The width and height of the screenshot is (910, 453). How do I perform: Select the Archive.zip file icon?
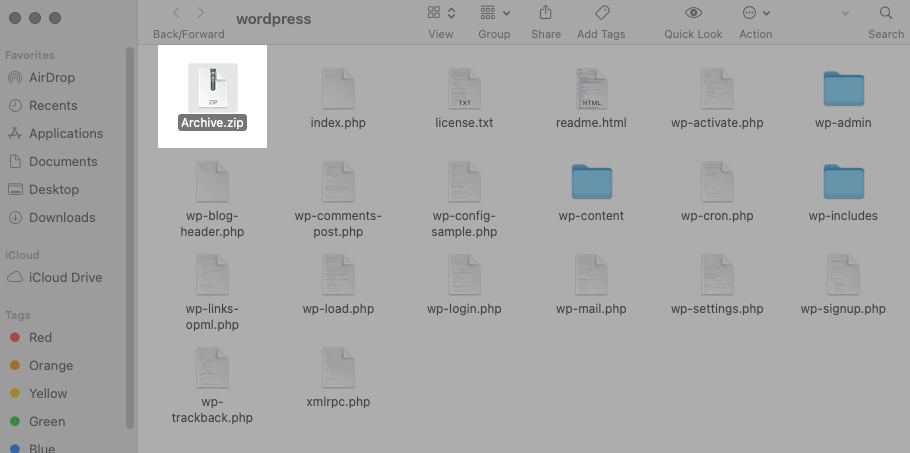(x=212, y=88)
